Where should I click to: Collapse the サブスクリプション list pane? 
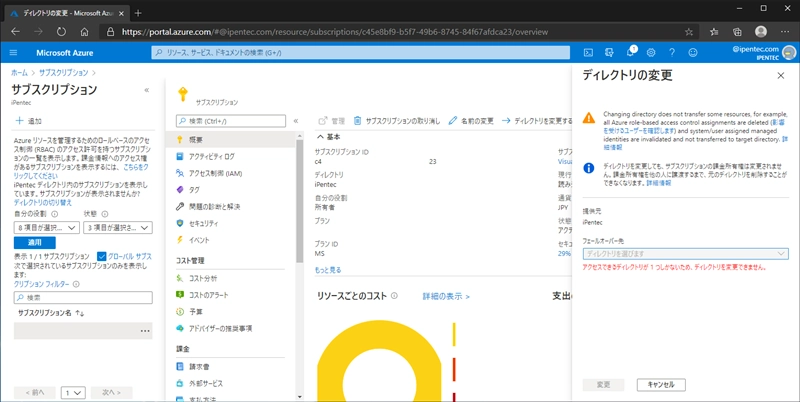147,90
